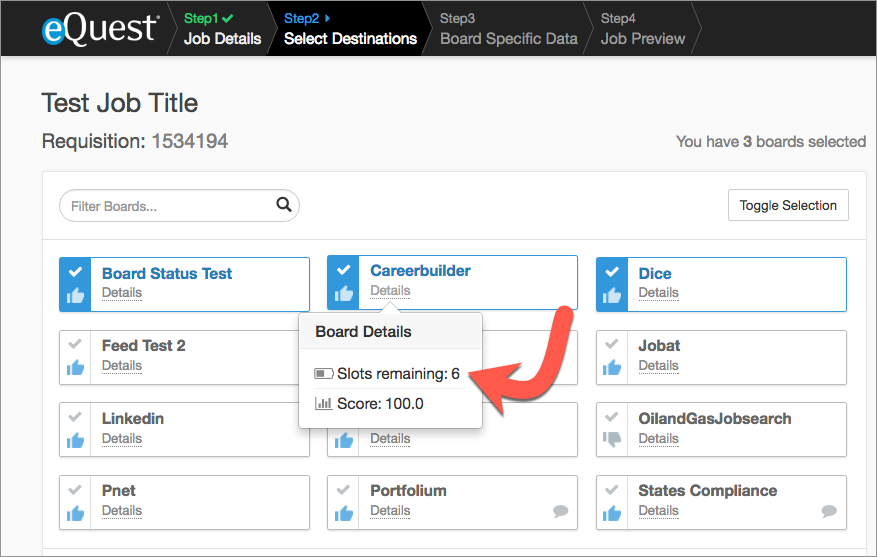
Task: Click the comment bubble on States Compliance
Action: (829, 511)
